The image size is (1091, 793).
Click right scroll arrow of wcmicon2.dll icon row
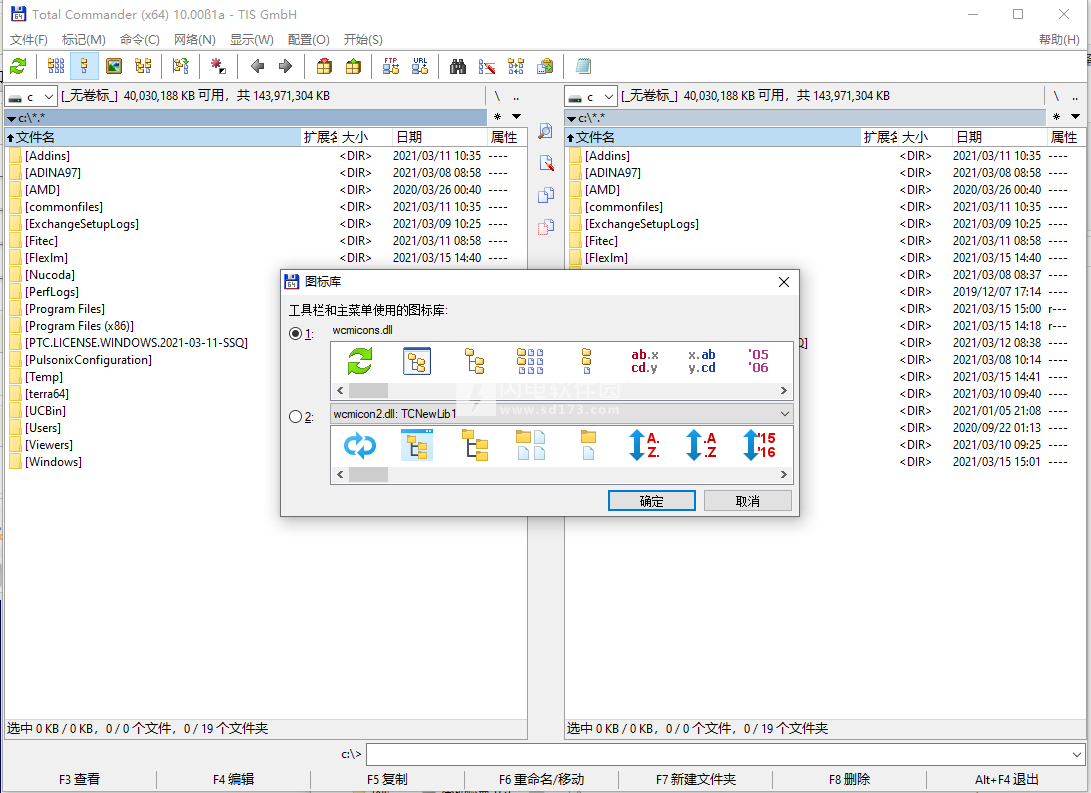783,474
